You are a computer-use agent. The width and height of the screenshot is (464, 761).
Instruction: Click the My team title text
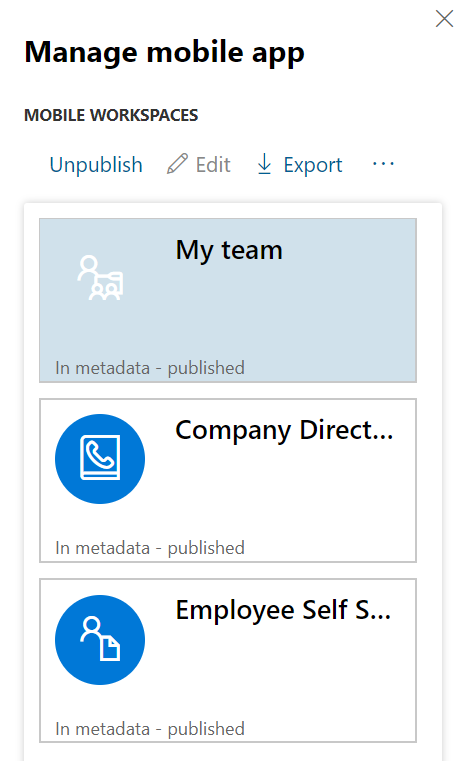tap(229, 251)
